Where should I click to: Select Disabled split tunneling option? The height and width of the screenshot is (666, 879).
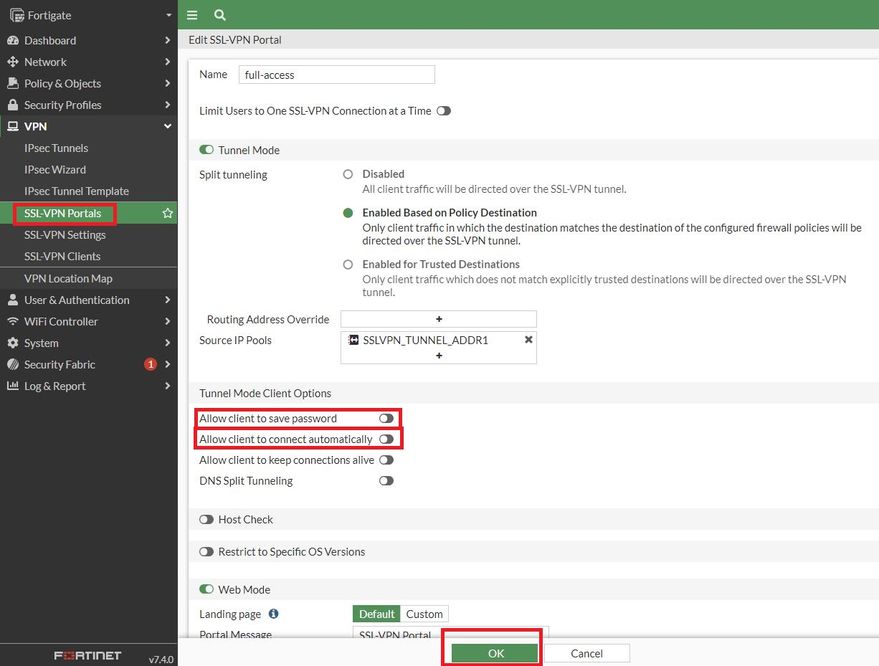348,174
